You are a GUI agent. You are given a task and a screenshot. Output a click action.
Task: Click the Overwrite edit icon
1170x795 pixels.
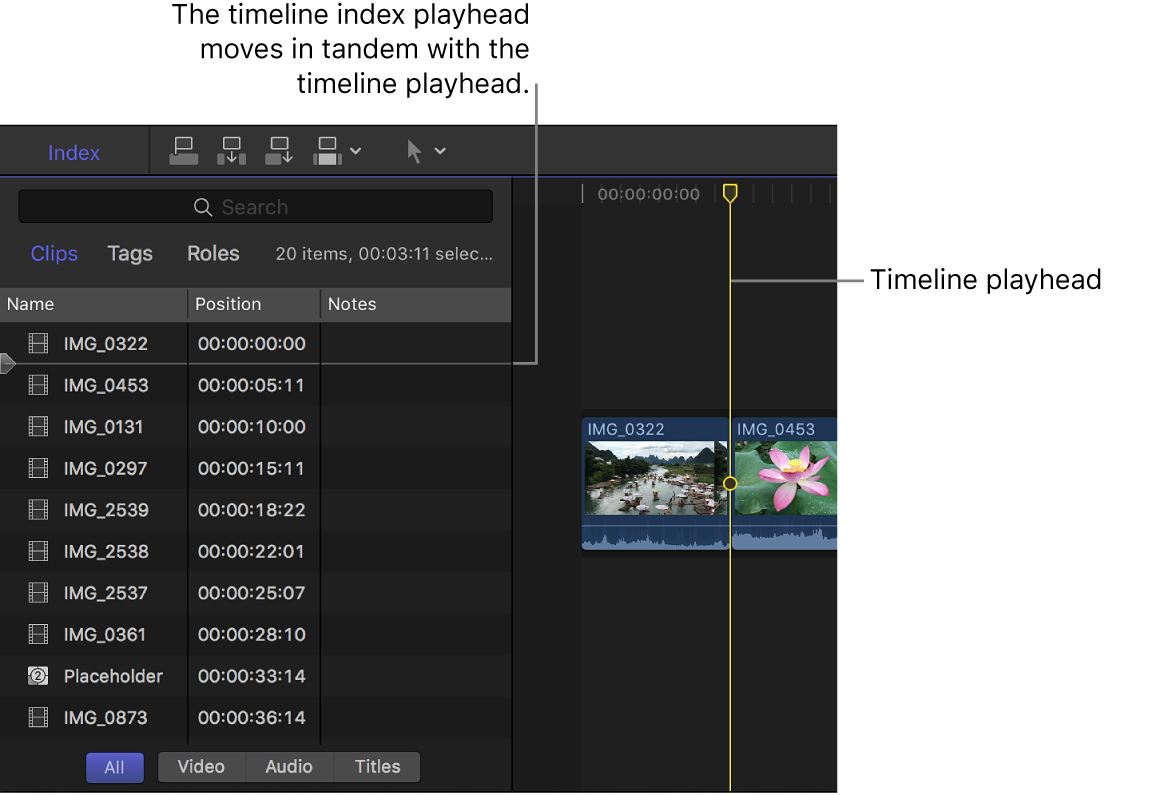click(x=327, y=150)
